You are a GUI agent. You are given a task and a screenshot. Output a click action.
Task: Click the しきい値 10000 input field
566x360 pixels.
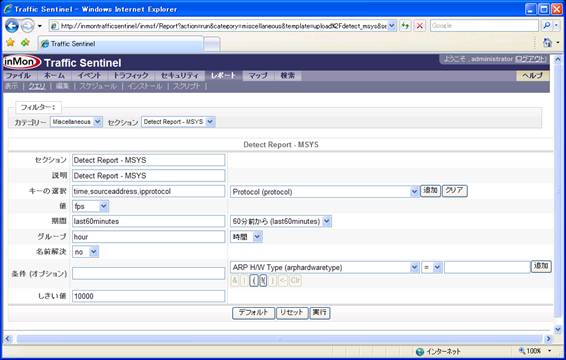coord(148,296)
